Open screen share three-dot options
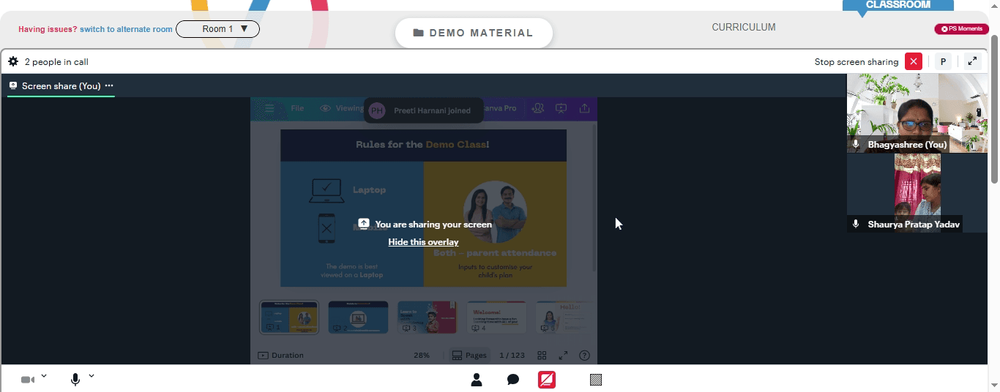This screenshot has width=1000, height=392. point(109,85)
